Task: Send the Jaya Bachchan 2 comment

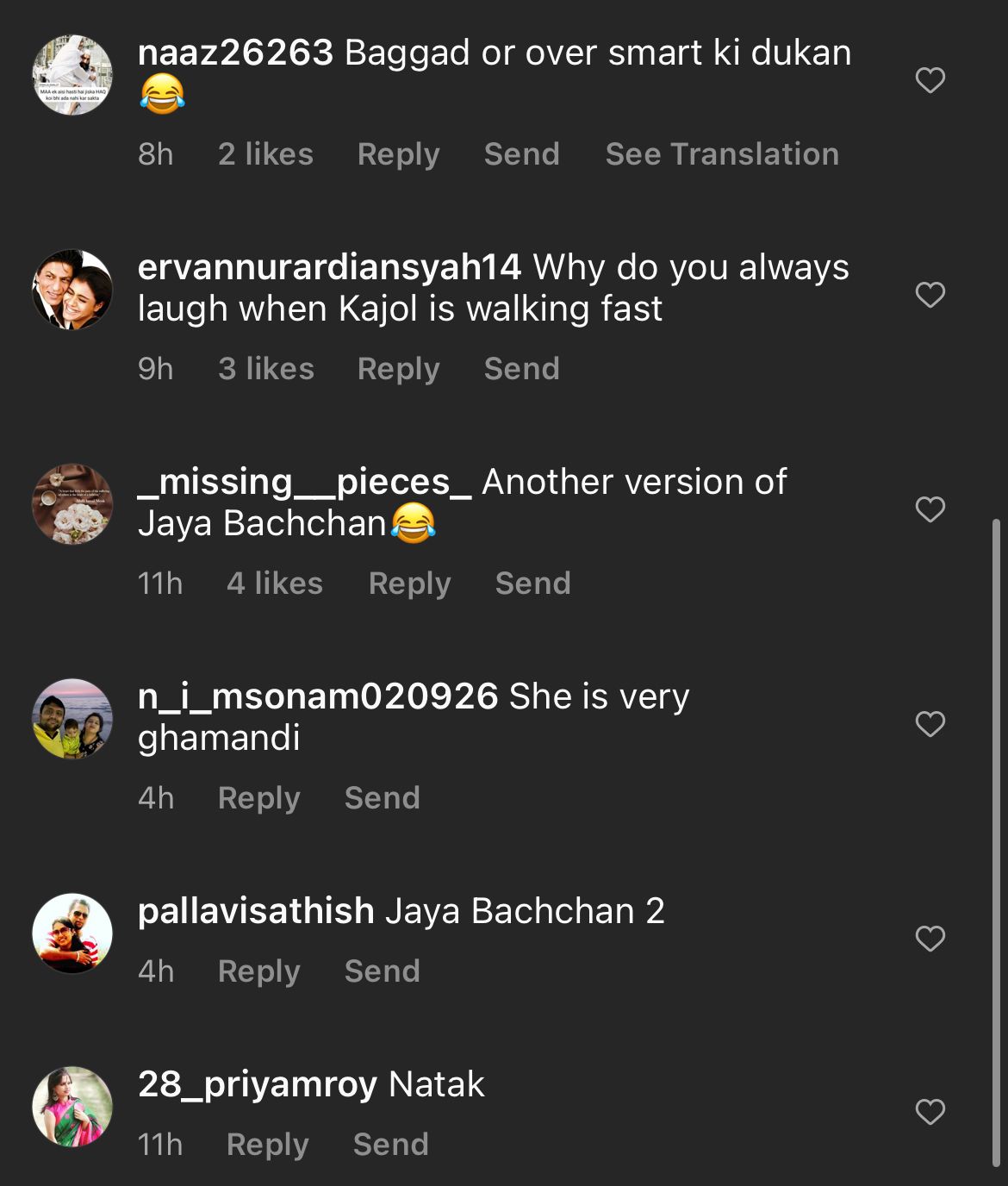Action: (382, 971)
